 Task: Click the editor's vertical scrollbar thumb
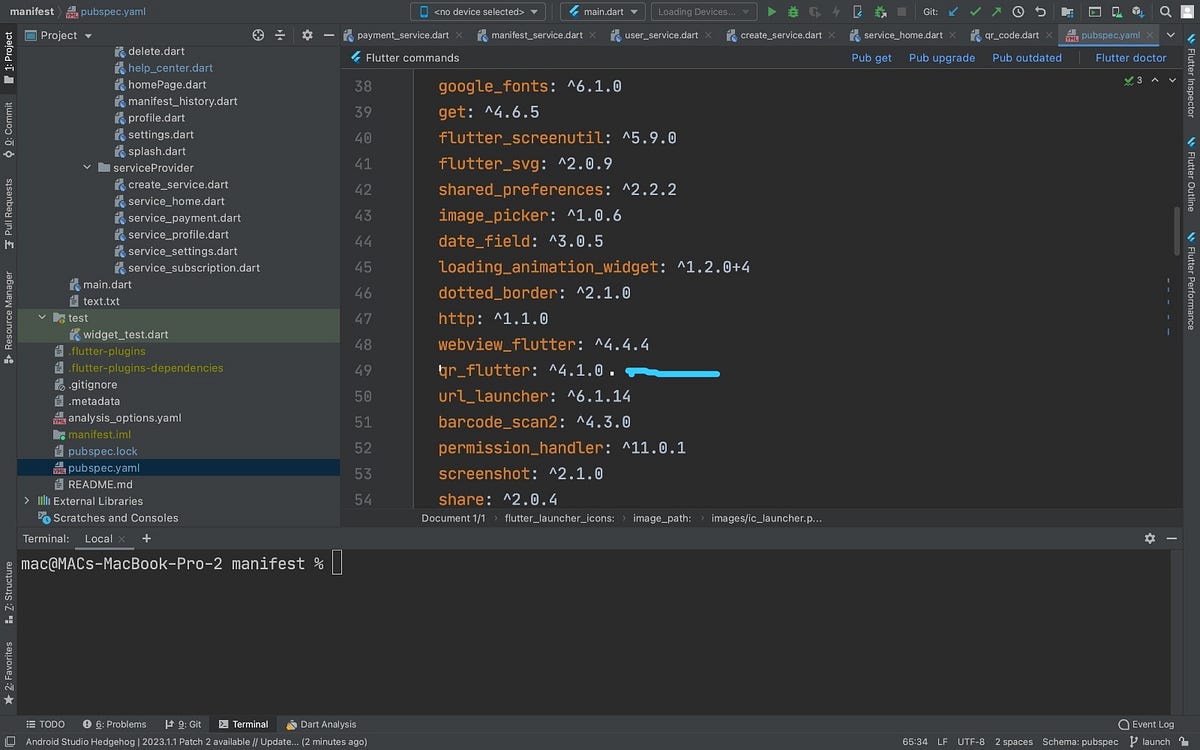[1176, 230]
